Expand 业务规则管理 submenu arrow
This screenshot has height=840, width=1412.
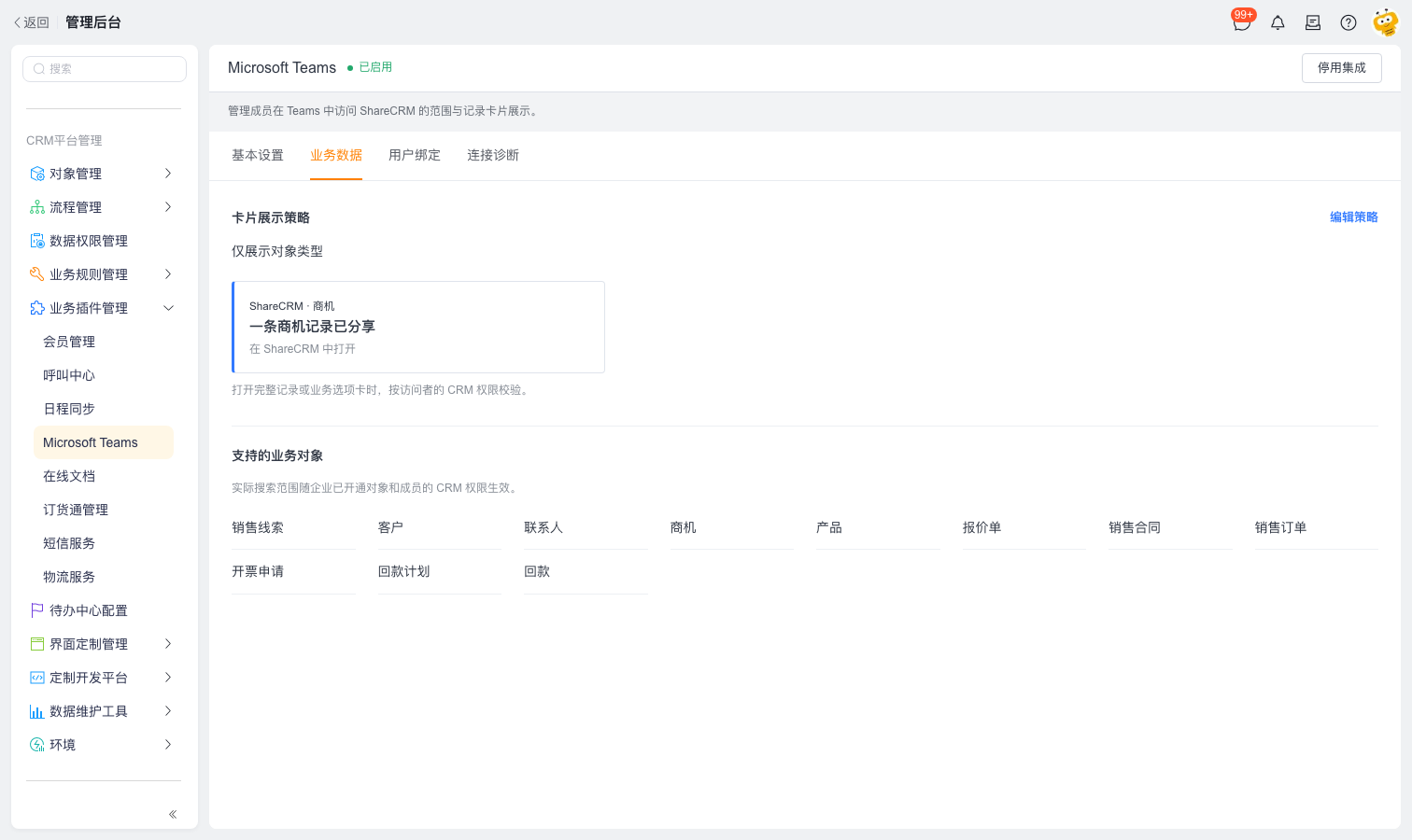168,274
